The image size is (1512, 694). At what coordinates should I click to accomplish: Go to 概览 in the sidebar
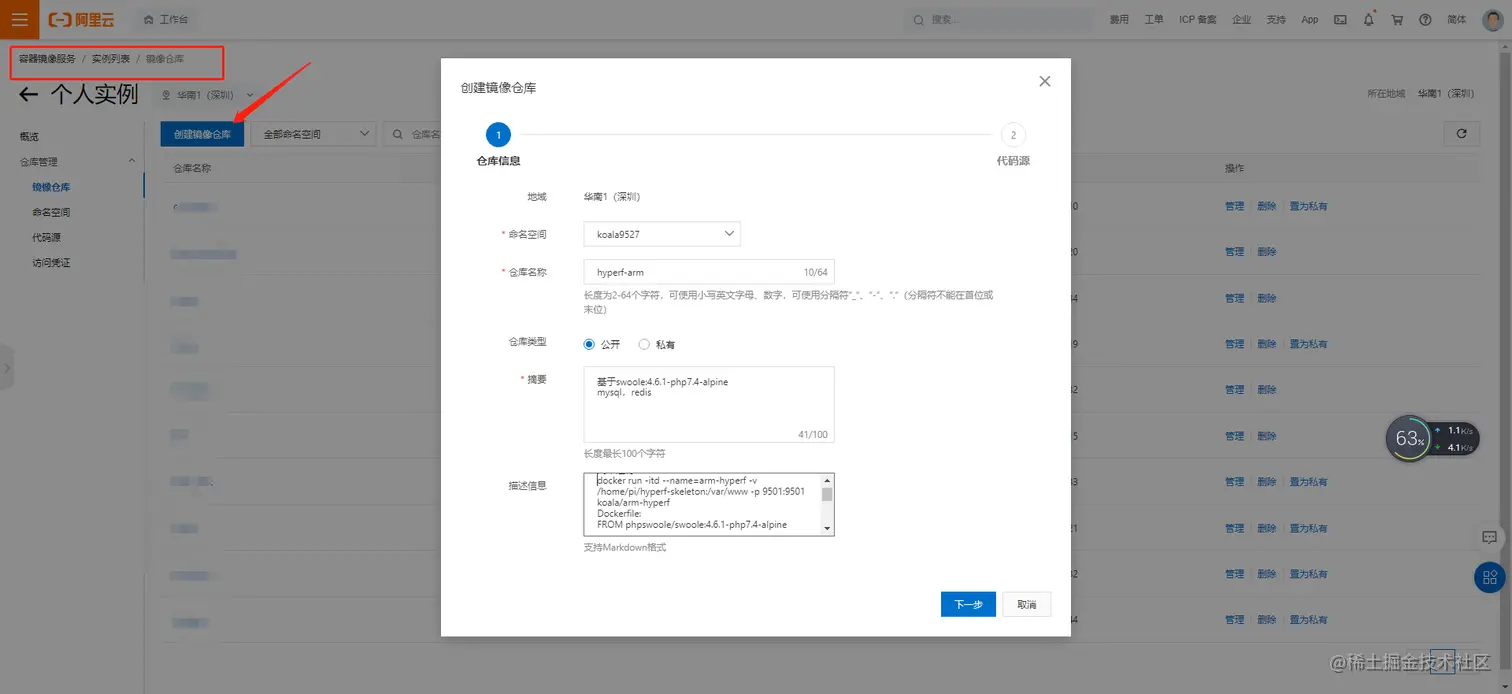click(x=30, y=136)
